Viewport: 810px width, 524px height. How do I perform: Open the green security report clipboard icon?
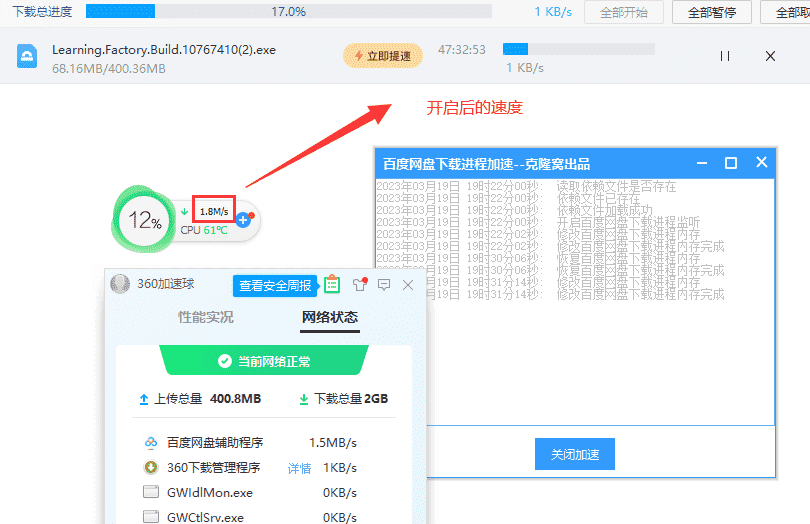[332, 285]
